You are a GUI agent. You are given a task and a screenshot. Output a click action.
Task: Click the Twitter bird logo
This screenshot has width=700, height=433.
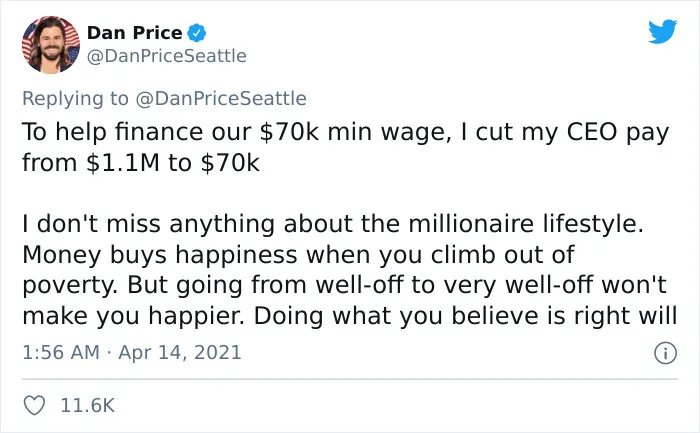click(x=662, y=31)
